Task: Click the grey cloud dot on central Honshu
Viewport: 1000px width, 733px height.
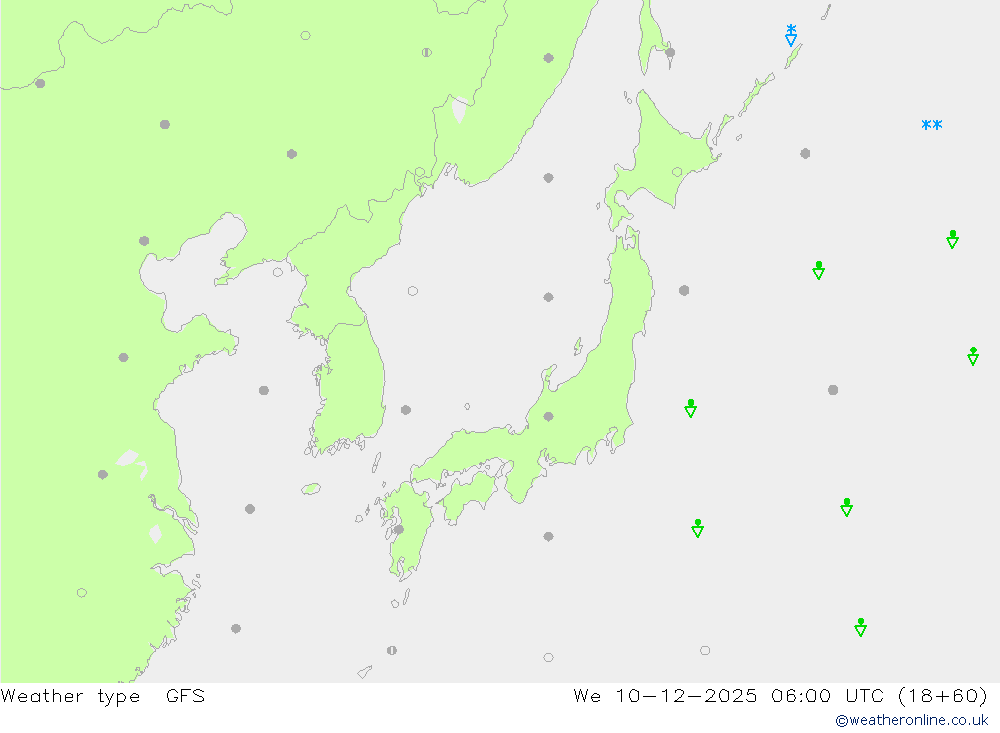Action: (x=548, y=417)
